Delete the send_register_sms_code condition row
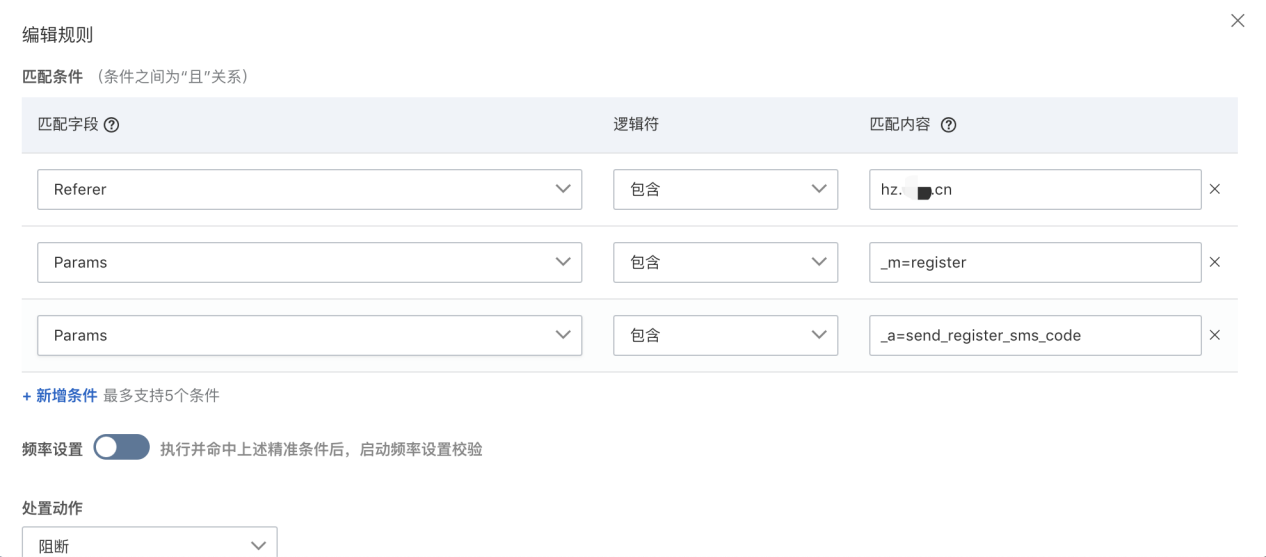Viewport: 1266px width, 557px height. point(1215,335)
